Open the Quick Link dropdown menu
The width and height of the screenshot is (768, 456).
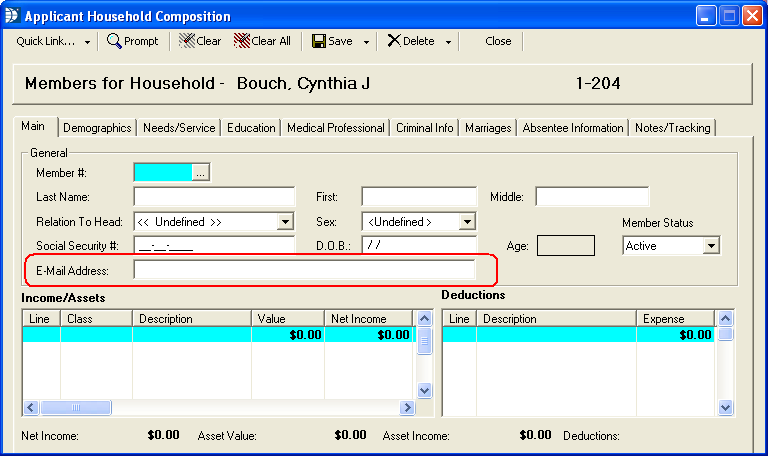[x=53, y=41]
